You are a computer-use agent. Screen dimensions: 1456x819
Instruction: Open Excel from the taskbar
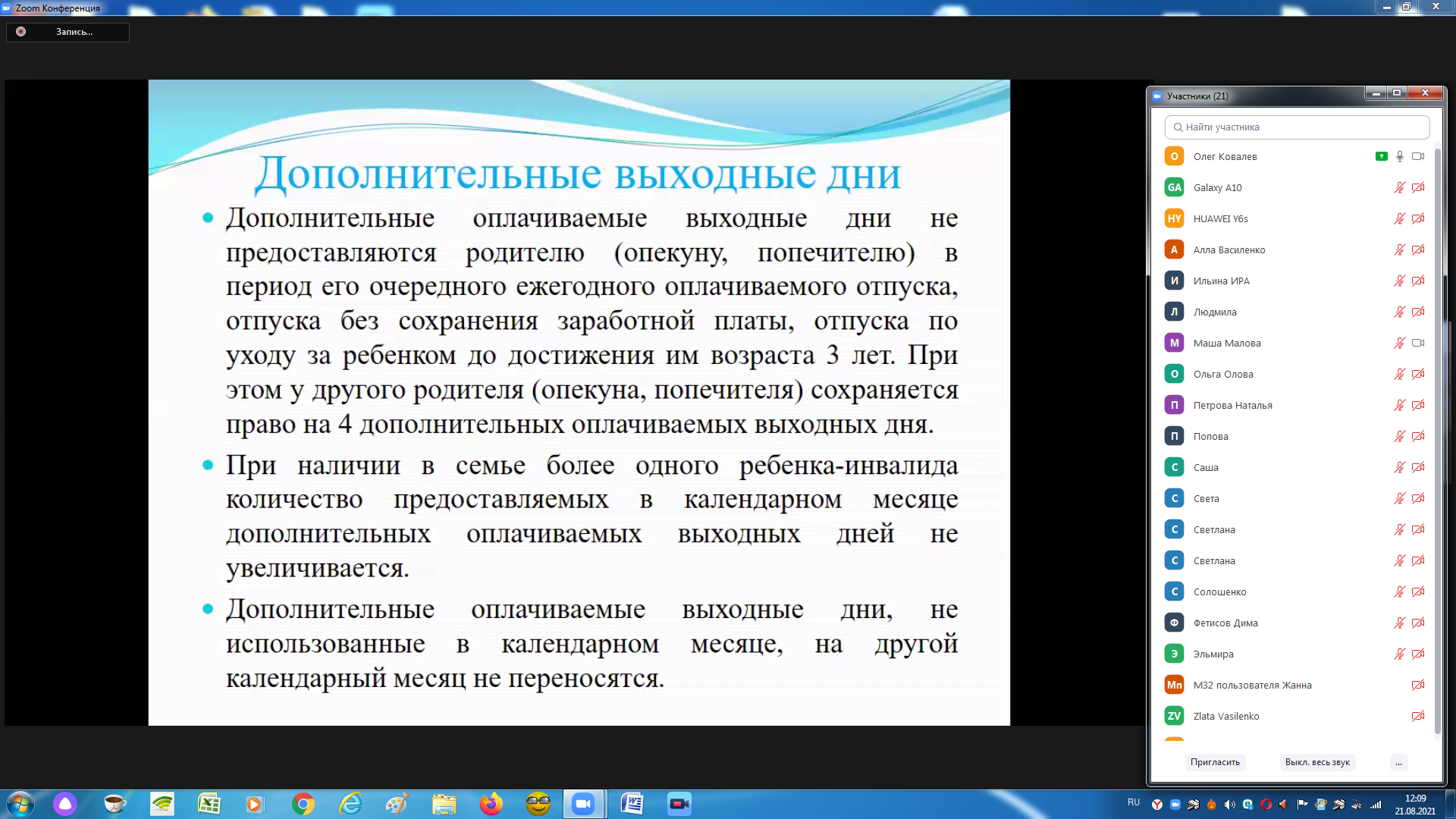pyautogui.click(x=209, y=804)
